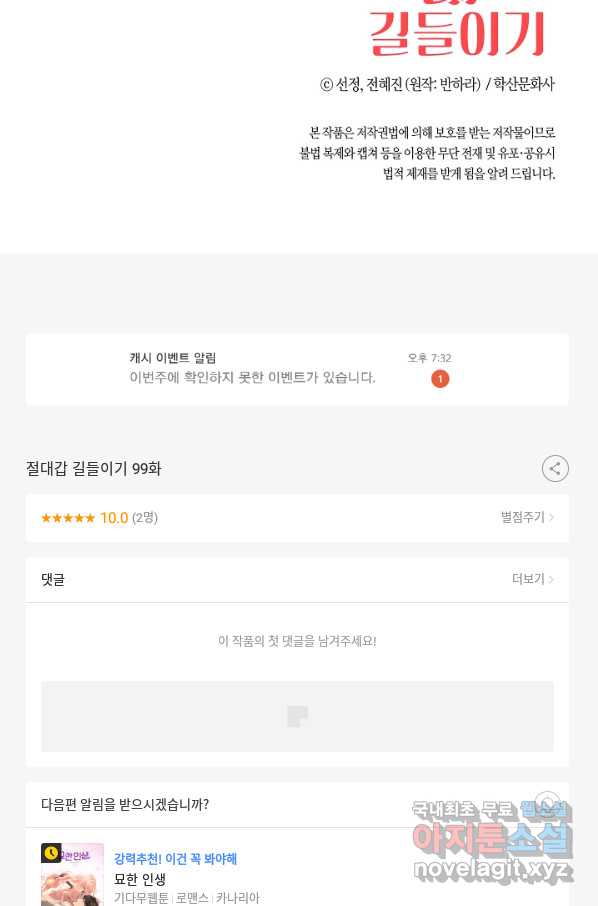Tap the clock icon on 묘한 인생 thumbnail

coord(51,853)
